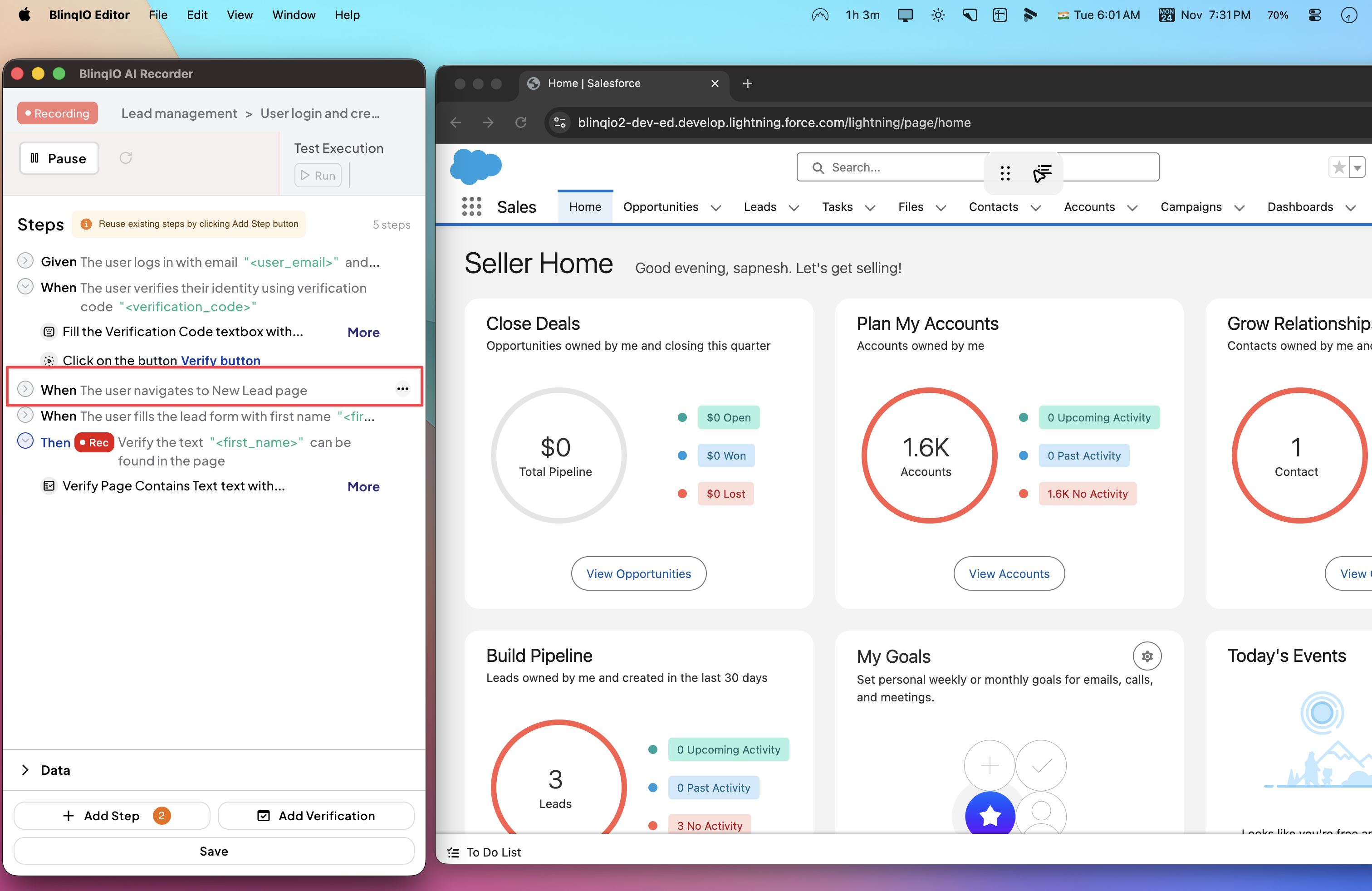
Task: Open the favorites list dropdown arrow
Action: [1357, 168]
